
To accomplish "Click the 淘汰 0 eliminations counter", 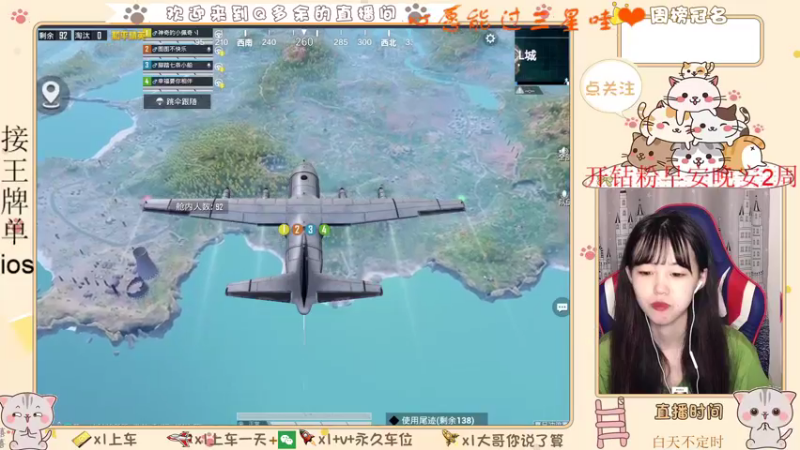I will coord(90,35).
